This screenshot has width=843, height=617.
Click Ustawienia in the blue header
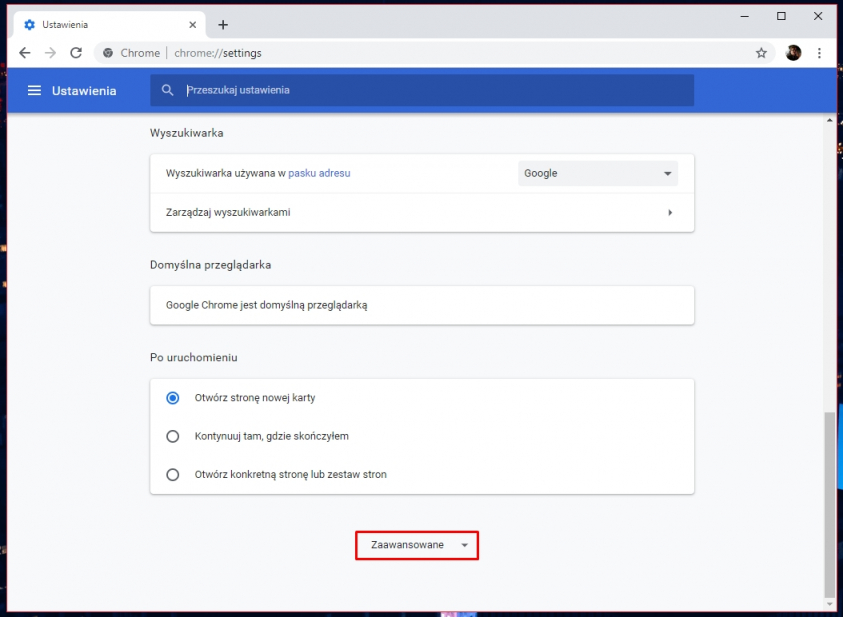pyautogui.click(x=84, y=90)
